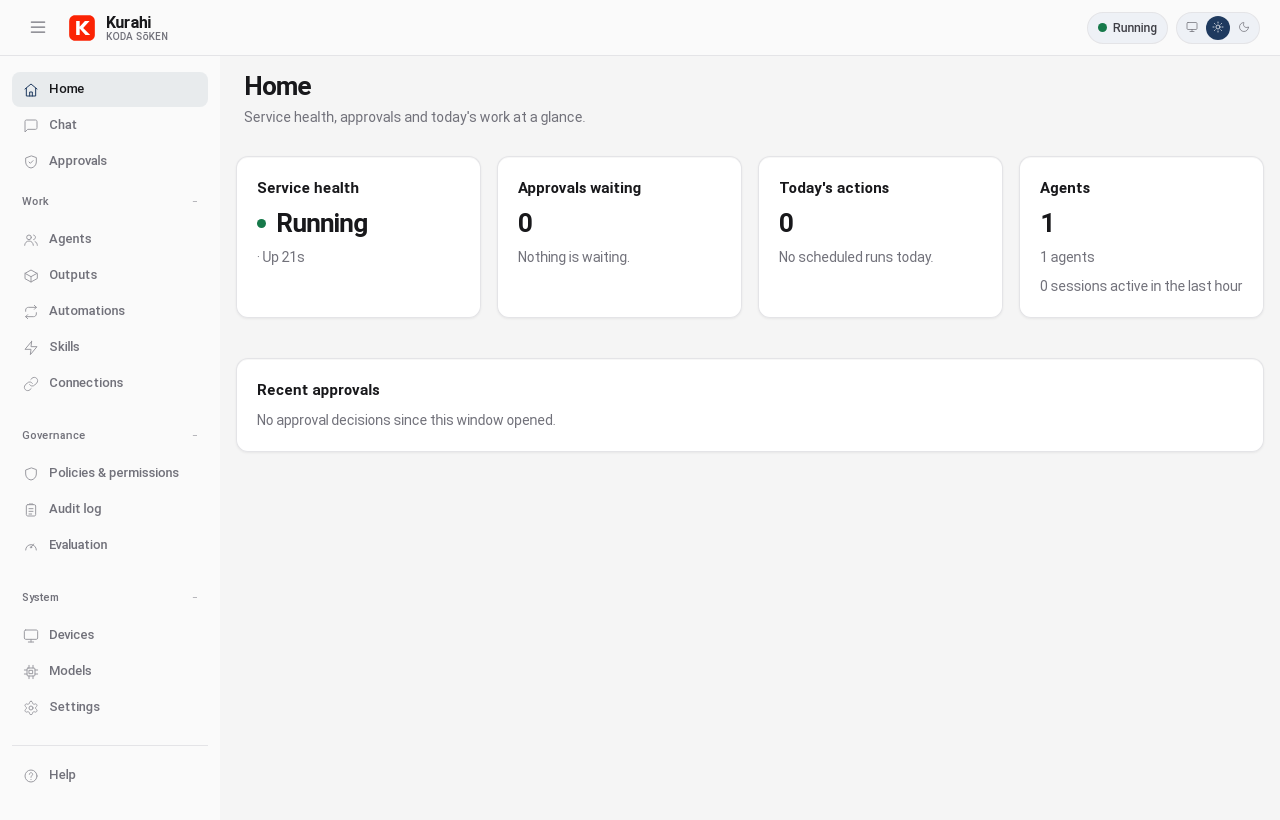The width and height of the screenshot is (1280, 820).
Task: Click the "1 agents" text in the Agents card
Action: [x=1067, y=257]
